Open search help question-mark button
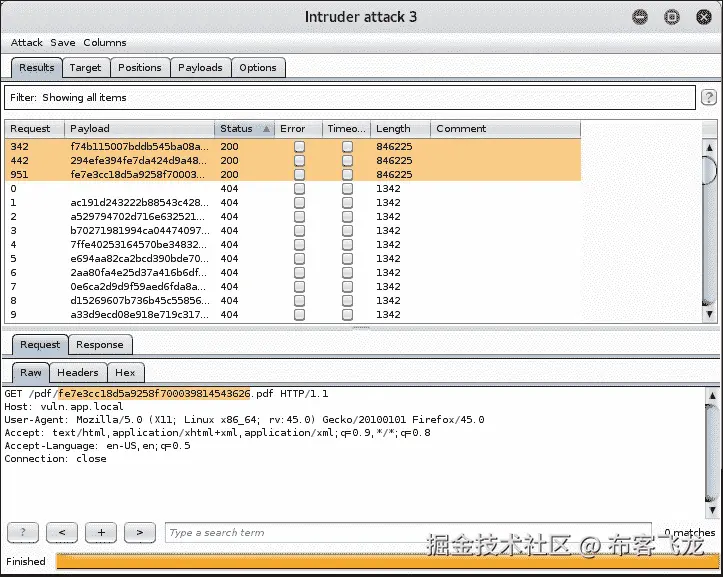Viewport: 723px width, 577px height. 23,533
